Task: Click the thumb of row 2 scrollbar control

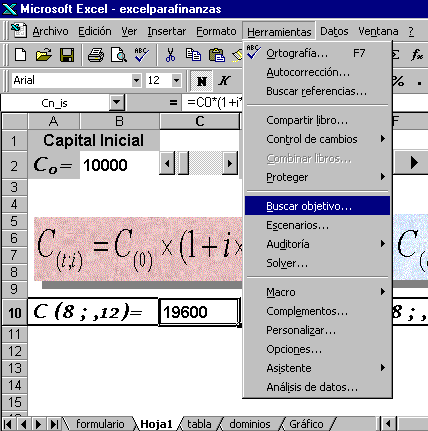Action: (x=183, y=163)
